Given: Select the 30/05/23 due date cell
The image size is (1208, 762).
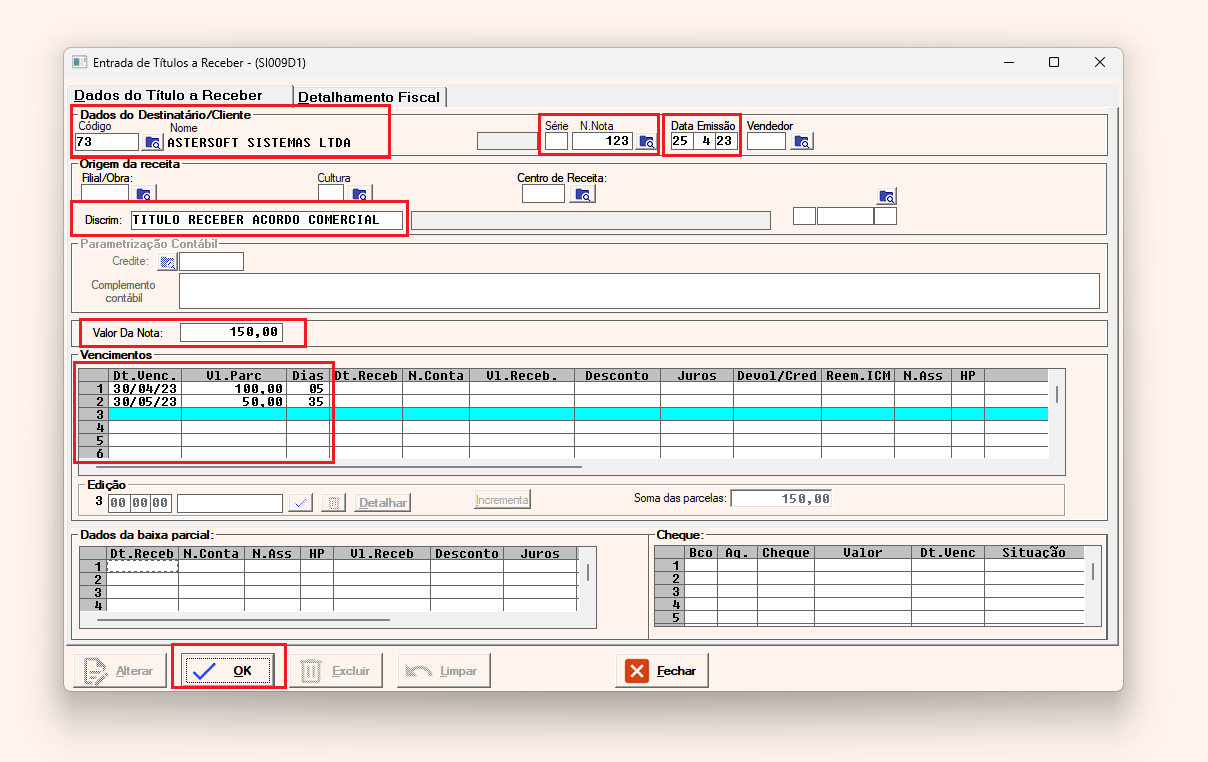Looking at the screenshot, I should [x=145, y=401].
